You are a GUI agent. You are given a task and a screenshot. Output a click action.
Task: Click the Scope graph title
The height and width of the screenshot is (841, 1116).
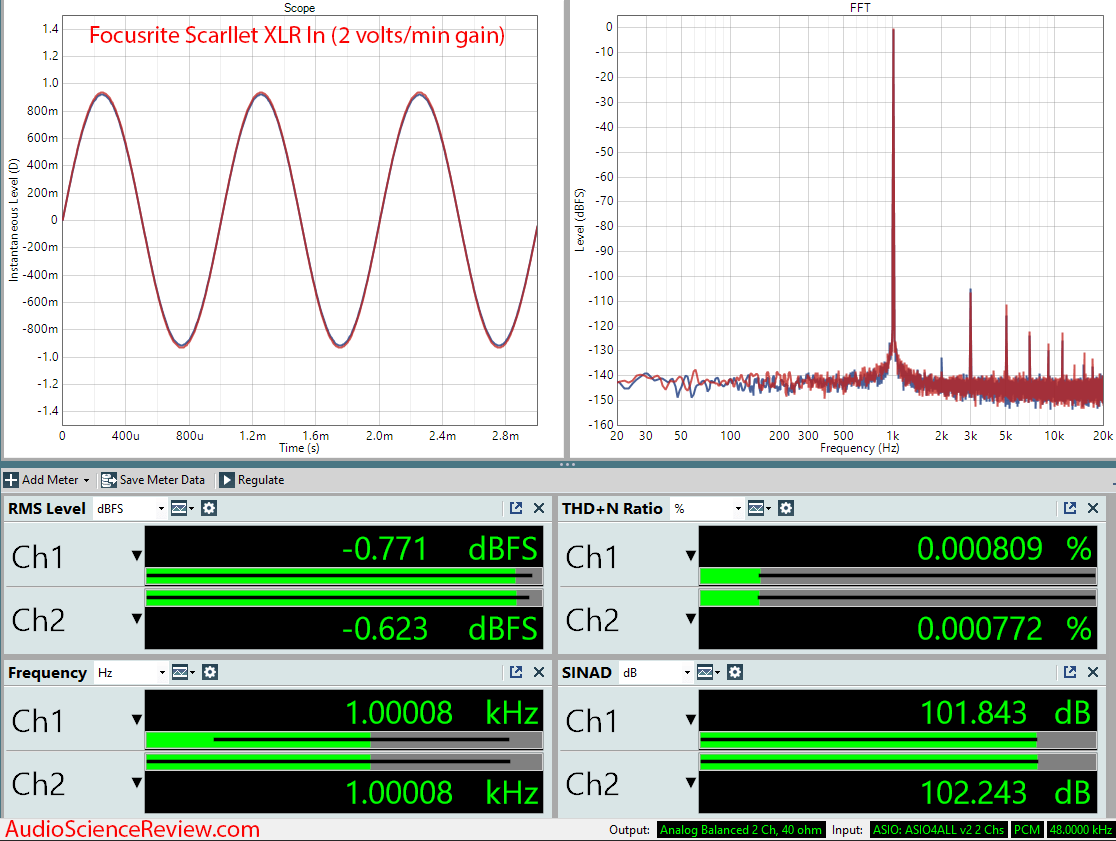(299, 8)
